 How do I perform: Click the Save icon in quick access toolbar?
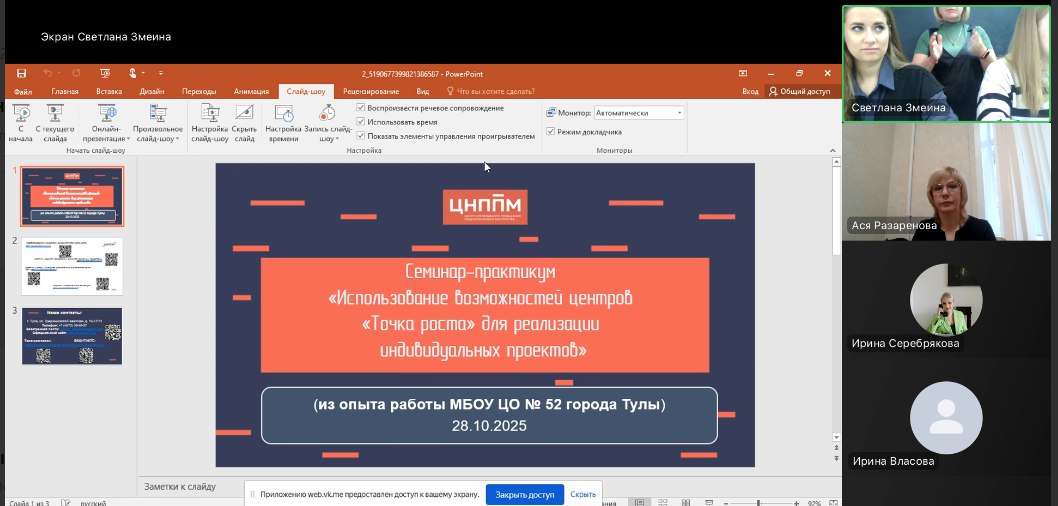pyautogui.click(x=21, y=73)
